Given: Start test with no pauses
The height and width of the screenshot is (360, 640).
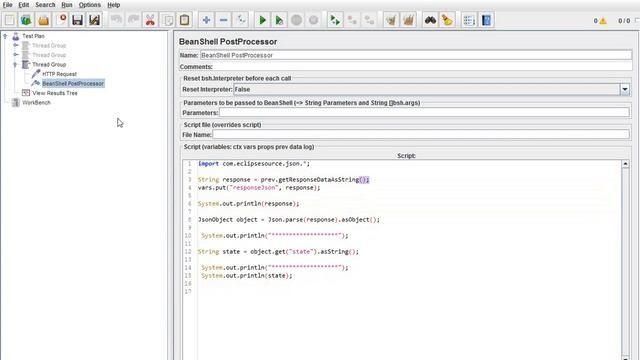Looking at the screenshot, I should [280, 20].
